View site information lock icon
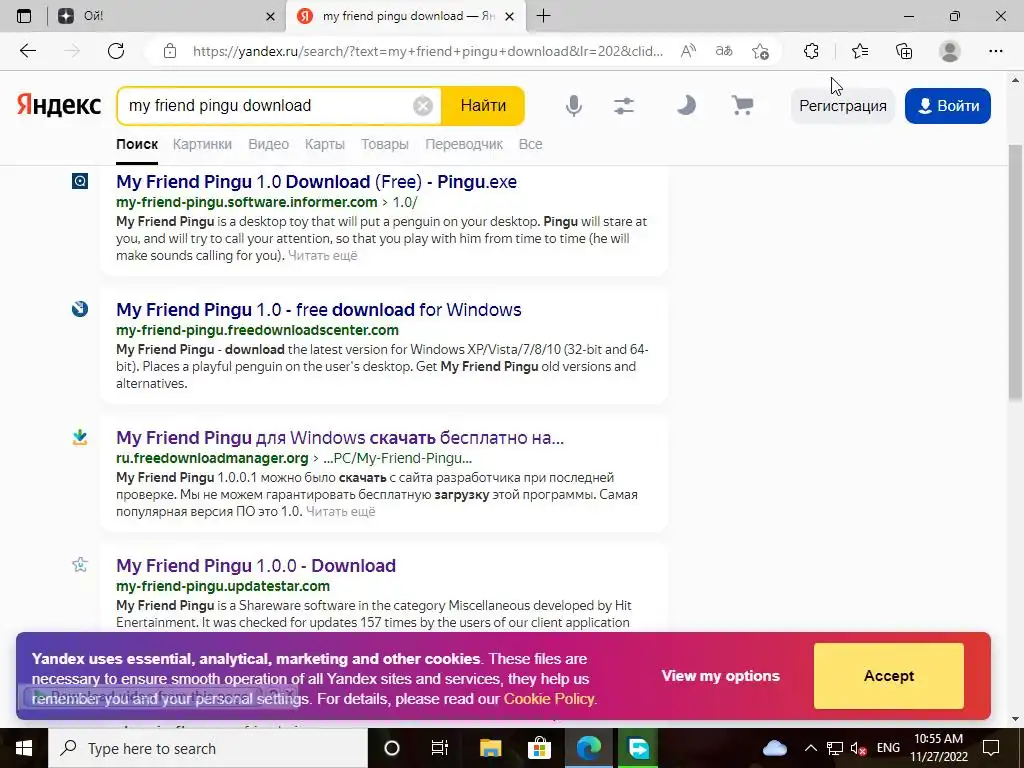The height and width of the screenshot is (768, 1024). click(x=170, y=51)
